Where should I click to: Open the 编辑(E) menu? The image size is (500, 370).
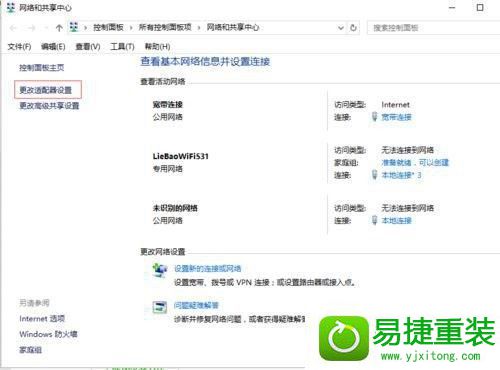pos(53,47)
